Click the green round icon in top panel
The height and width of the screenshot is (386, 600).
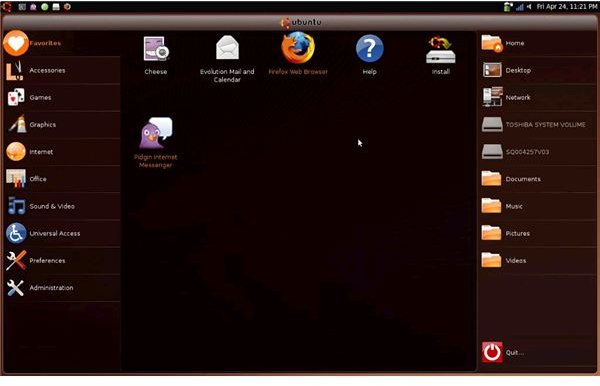click(45, 7)
